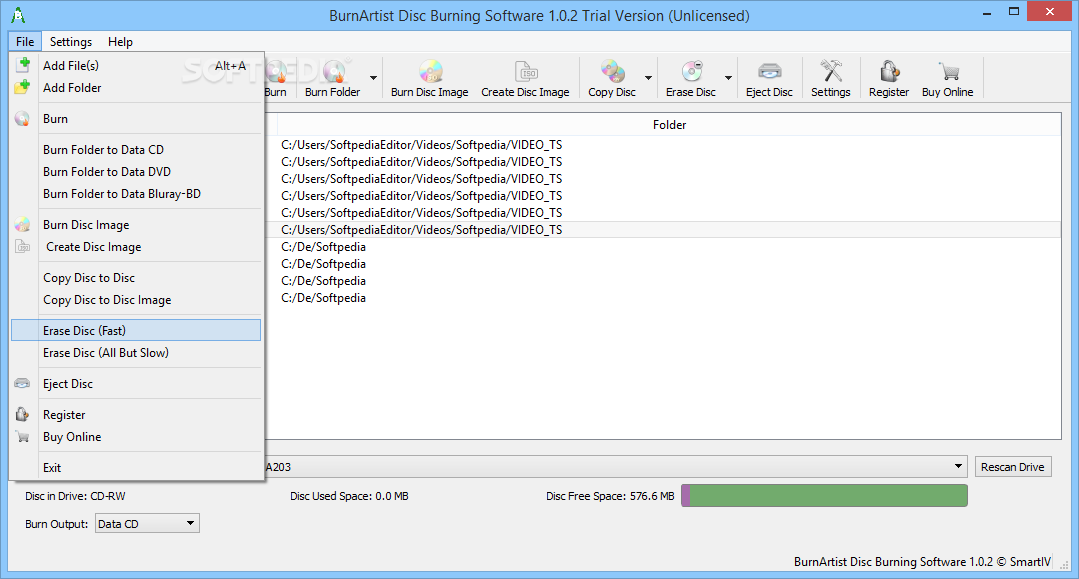The image size is (1079, 579).
Task: Click the Register padlock icon in menu
Action: 22,414
